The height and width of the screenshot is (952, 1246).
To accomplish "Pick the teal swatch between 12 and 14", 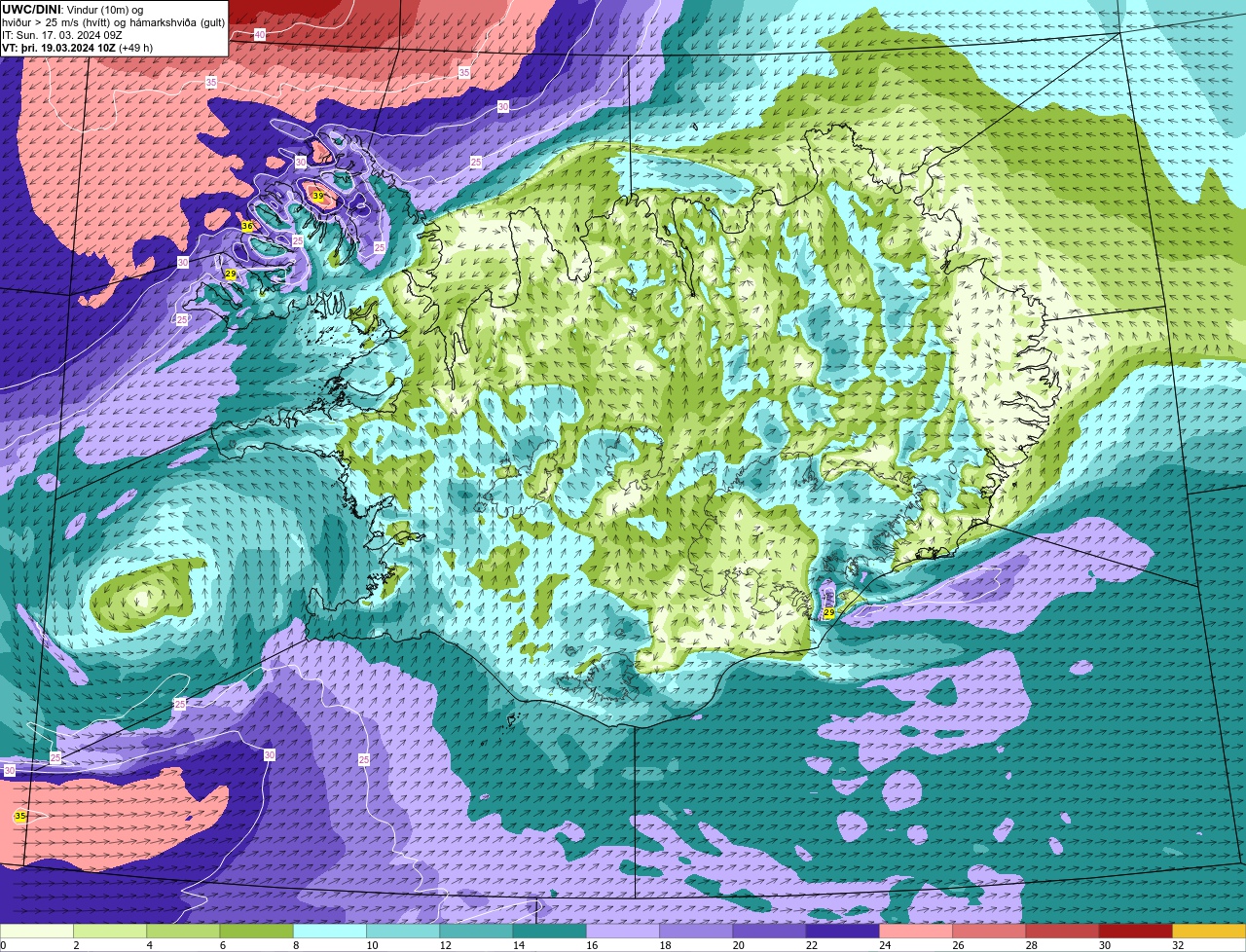I will click(x=476, y=931).
